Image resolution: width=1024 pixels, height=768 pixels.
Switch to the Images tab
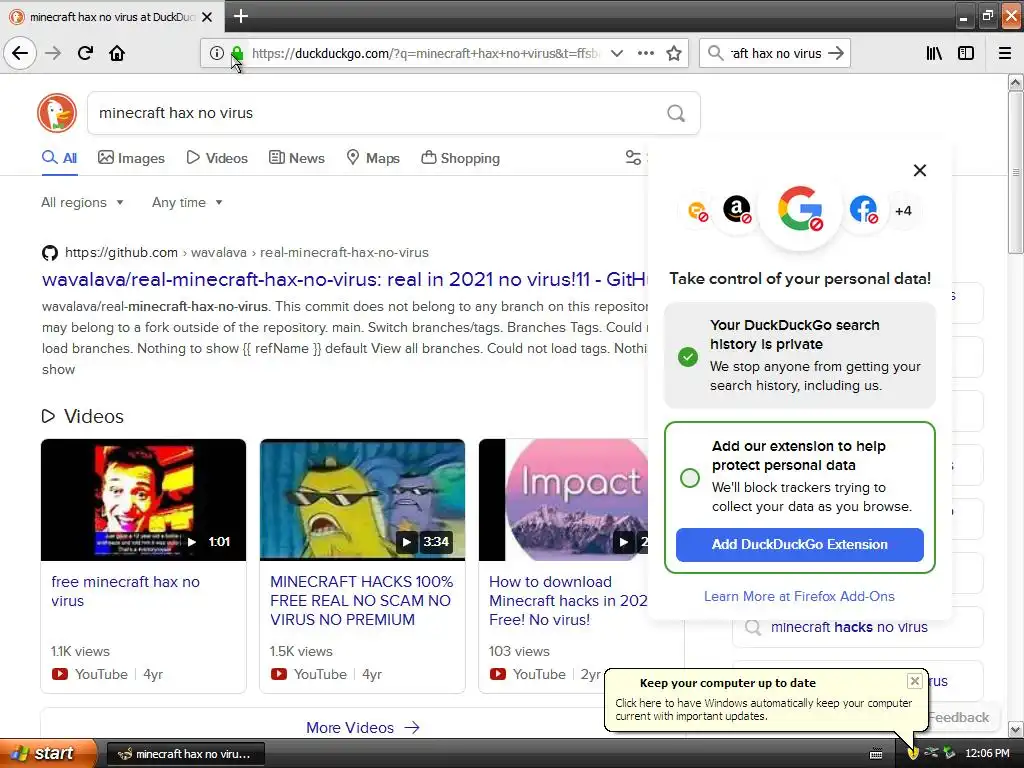click(x=131, y=158)
